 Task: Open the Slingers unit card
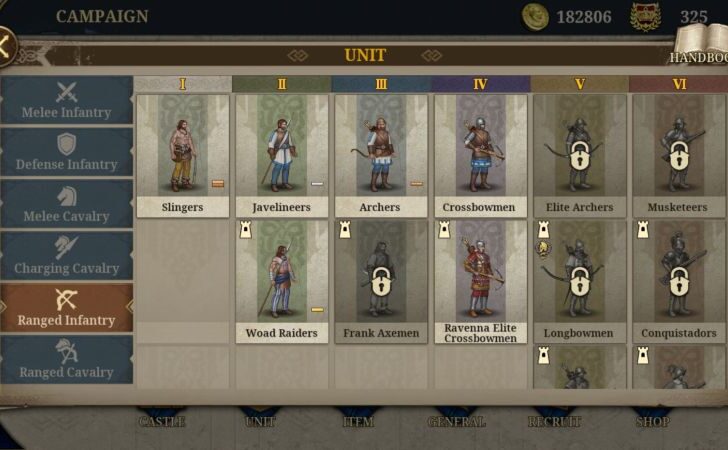[183, 156]
